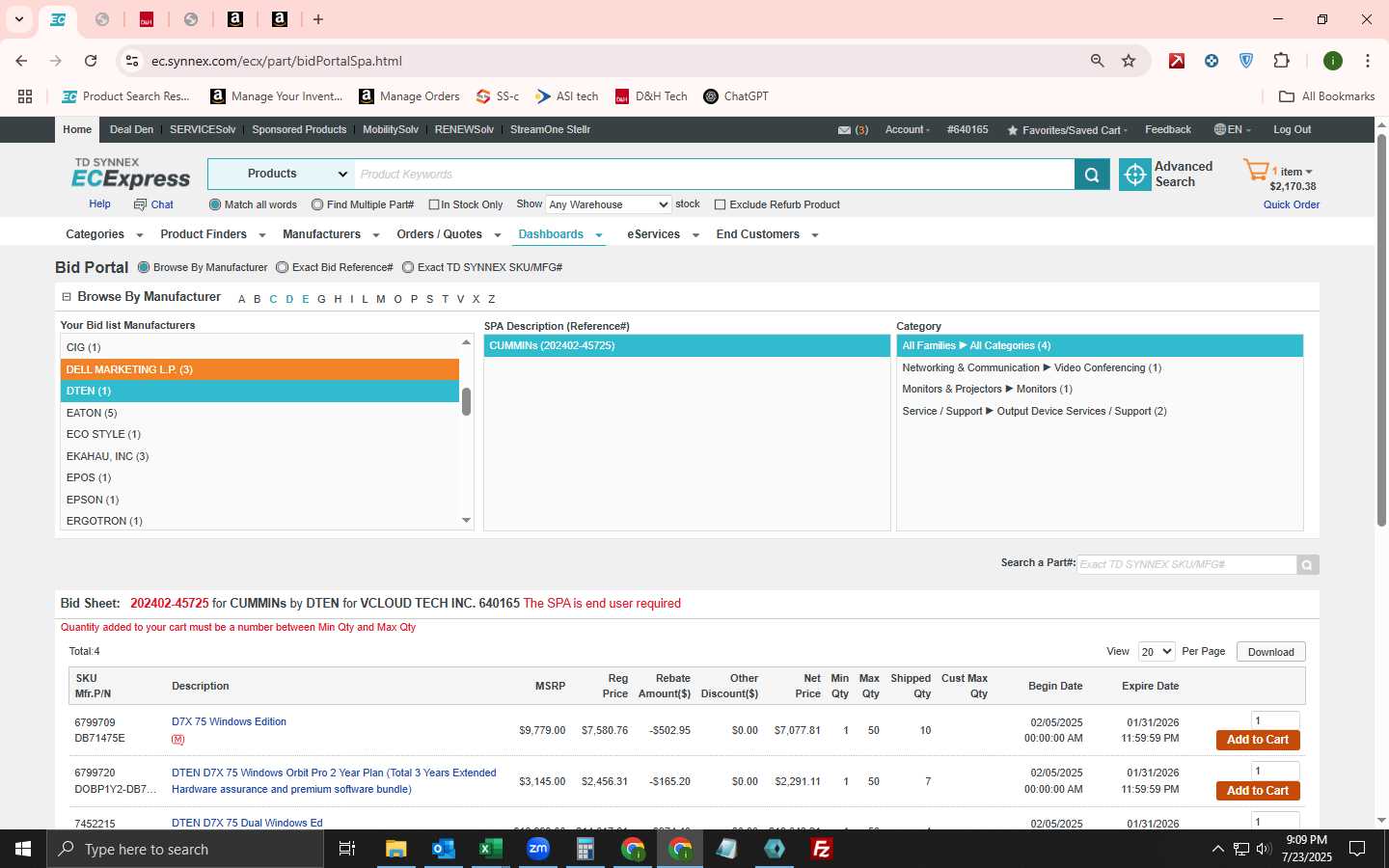The image size is (1389, 868).
Task: Open the Account dropdown in top bar
Action: click(x=908, y=130)
